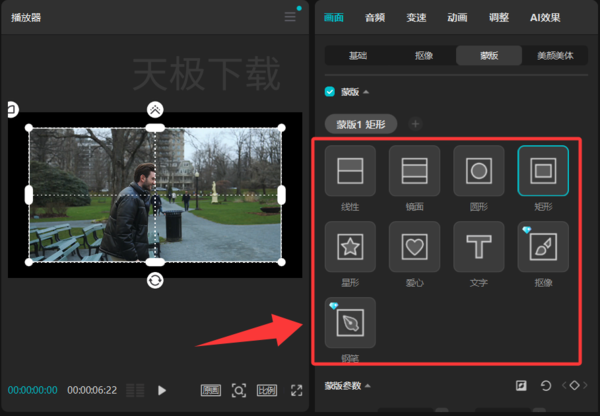Image resolution: width=600 pixels, height=416 pixels.
Task: Choose the 镜面 mirror mask
Action: [414, 171]
